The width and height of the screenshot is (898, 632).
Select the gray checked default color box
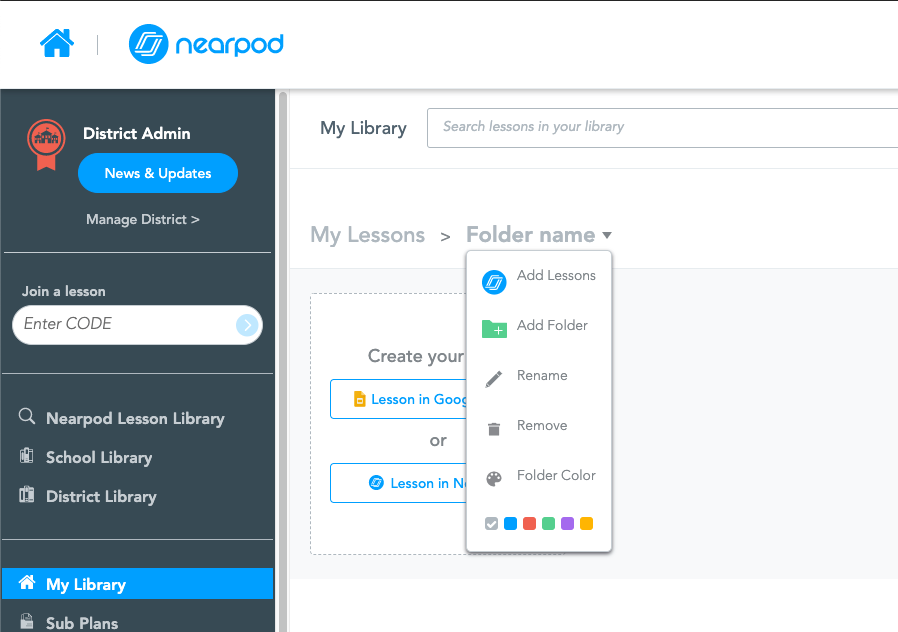point(491,523)
